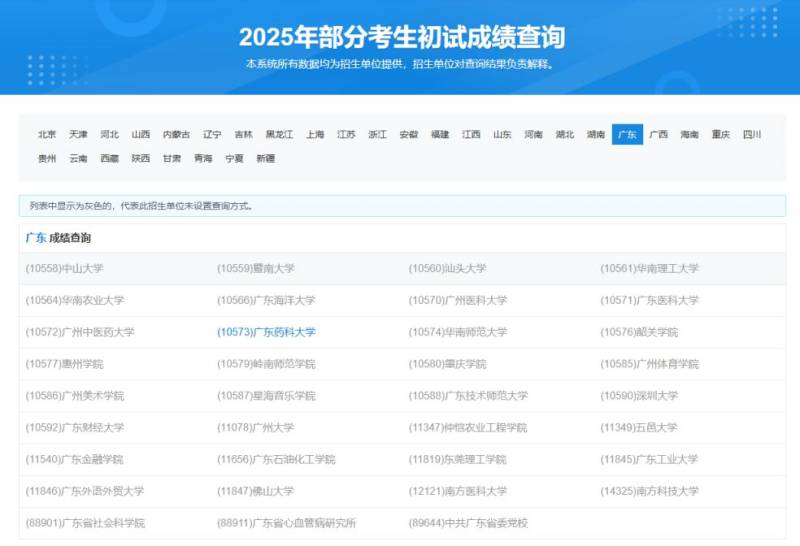This screenshot has height=546, width=800.
Task: Click the (11540)广东金融学院 entry
Action: 74,459
